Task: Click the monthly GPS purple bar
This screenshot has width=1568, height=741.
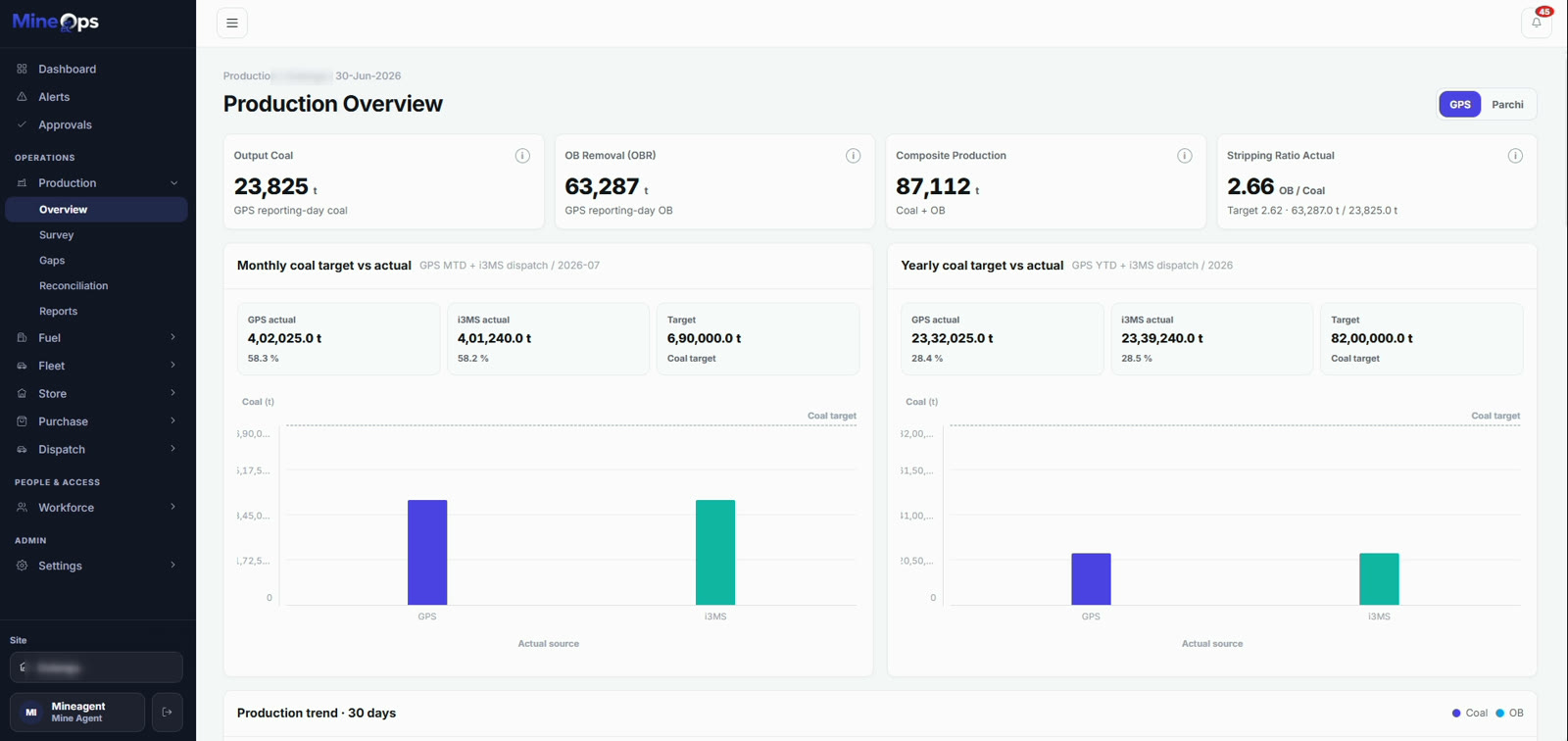Action: (427, 553)
